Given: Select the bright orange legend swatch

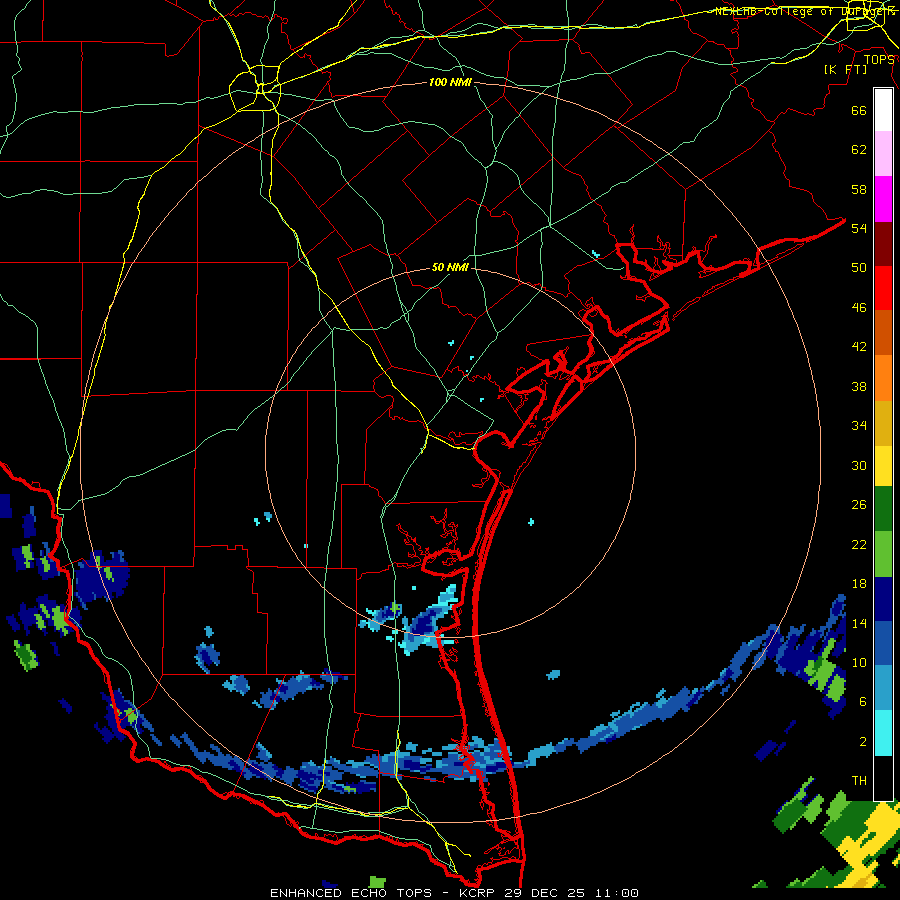Looking at the screenshot, I should pos(883,378).
